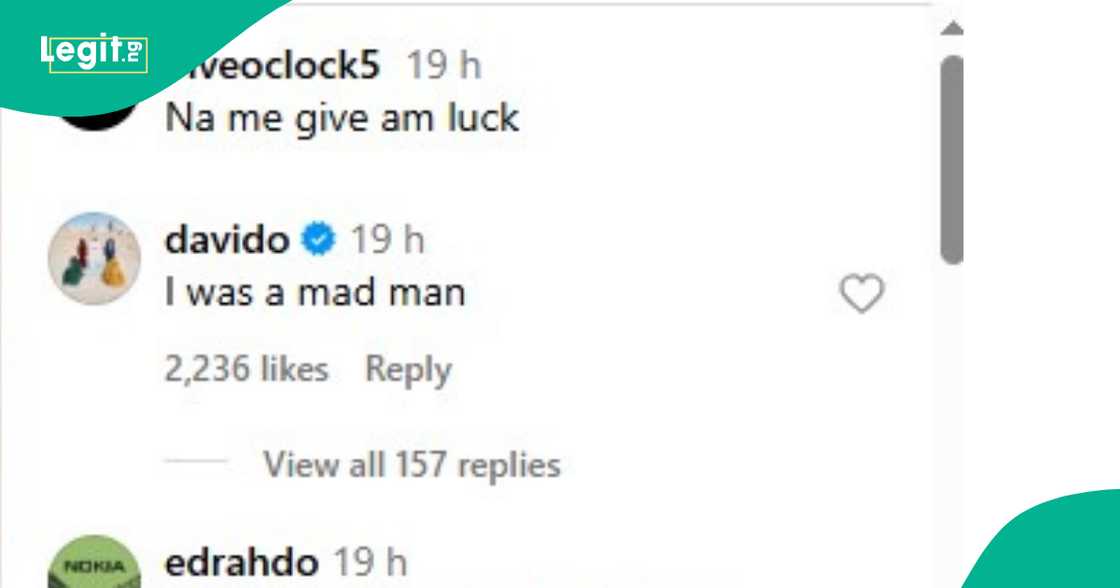This screenshot has height=588, width=1120.
Task: Click the 19 h timestamp on top comment
Action: 444,66
